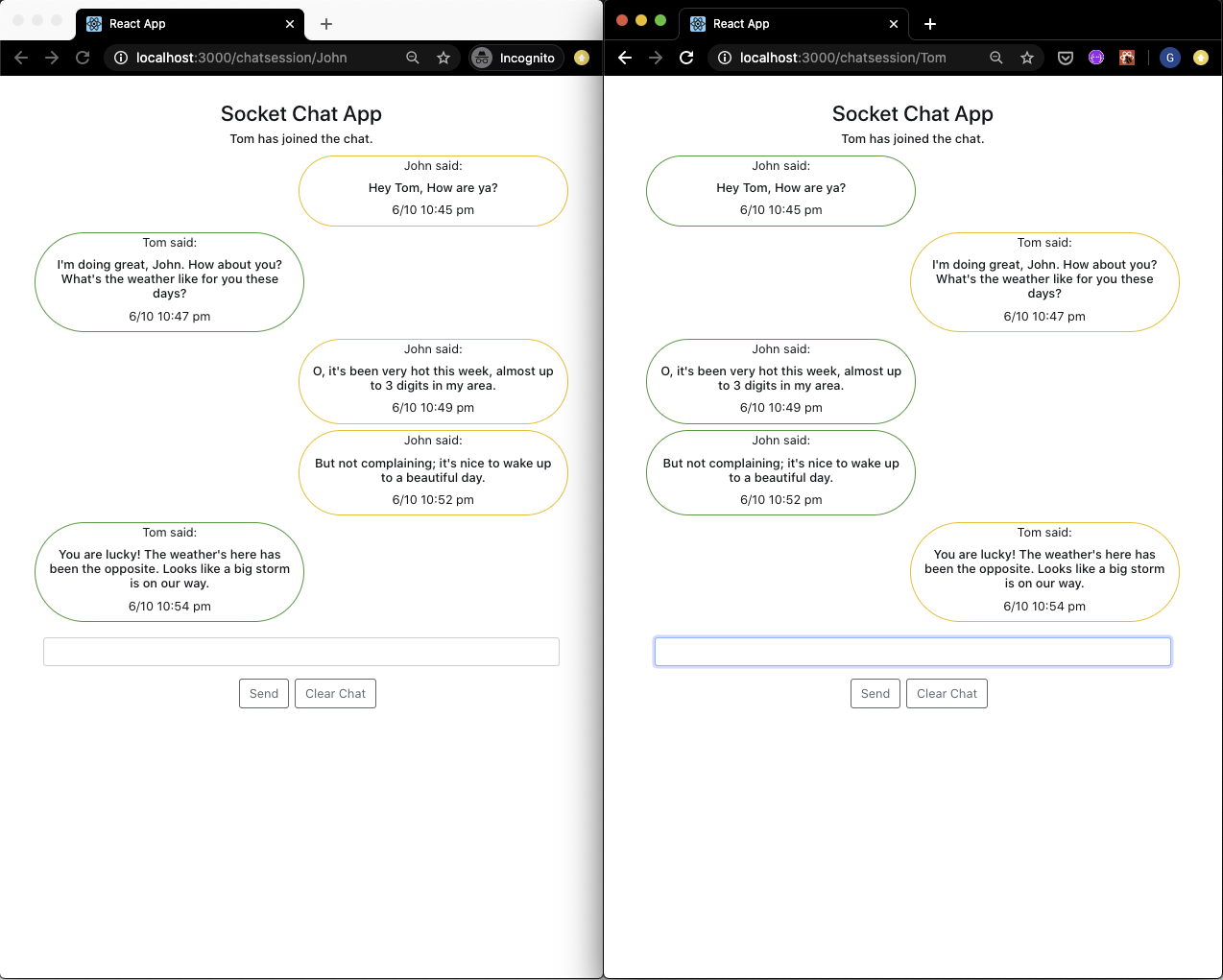Go back in John's browser window
1223x980 pixels.
click(21, 58)
